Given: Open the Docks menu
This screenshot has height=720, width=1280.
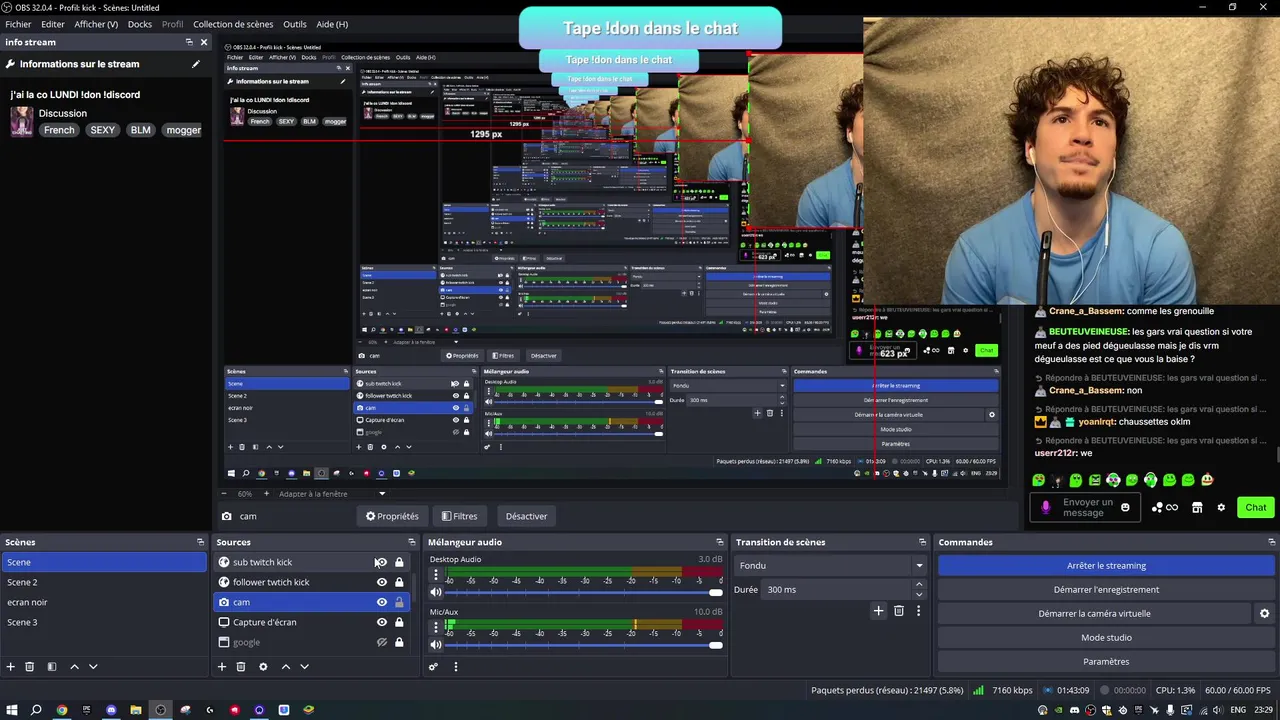Looking at the screenshot, I should [x=140, y=24].
